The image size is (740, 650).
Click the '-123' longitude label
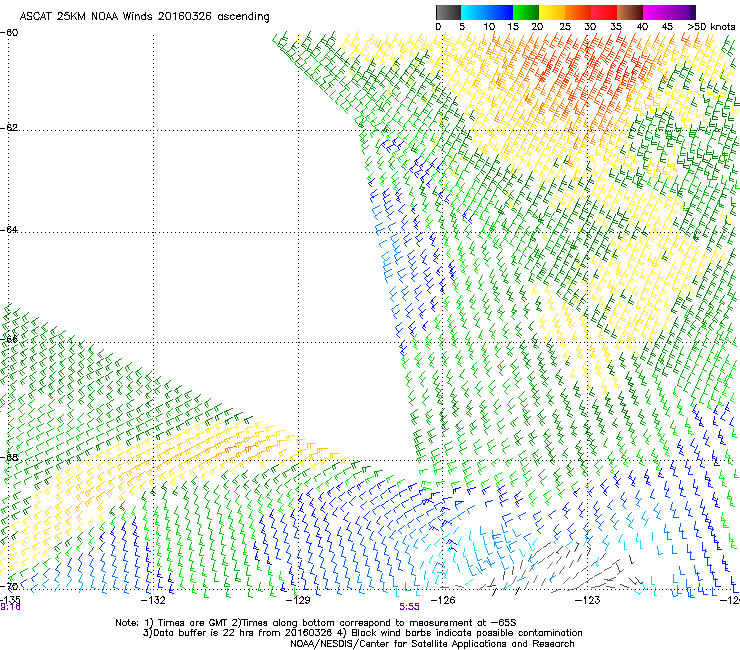click(x=588, y=600)
